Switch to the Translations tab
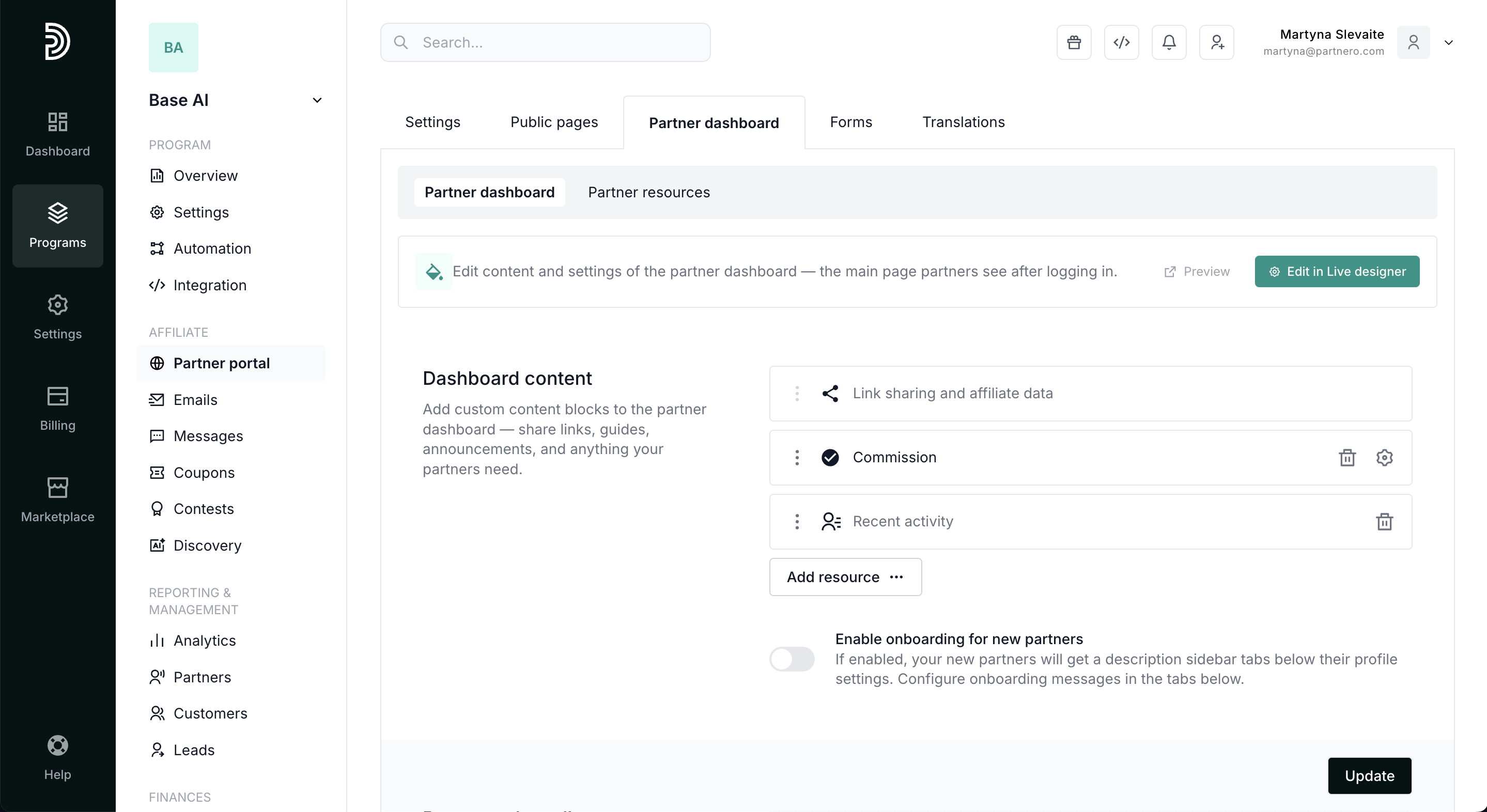This screenshot has width=1487, height=812. (x=963, y=122)
